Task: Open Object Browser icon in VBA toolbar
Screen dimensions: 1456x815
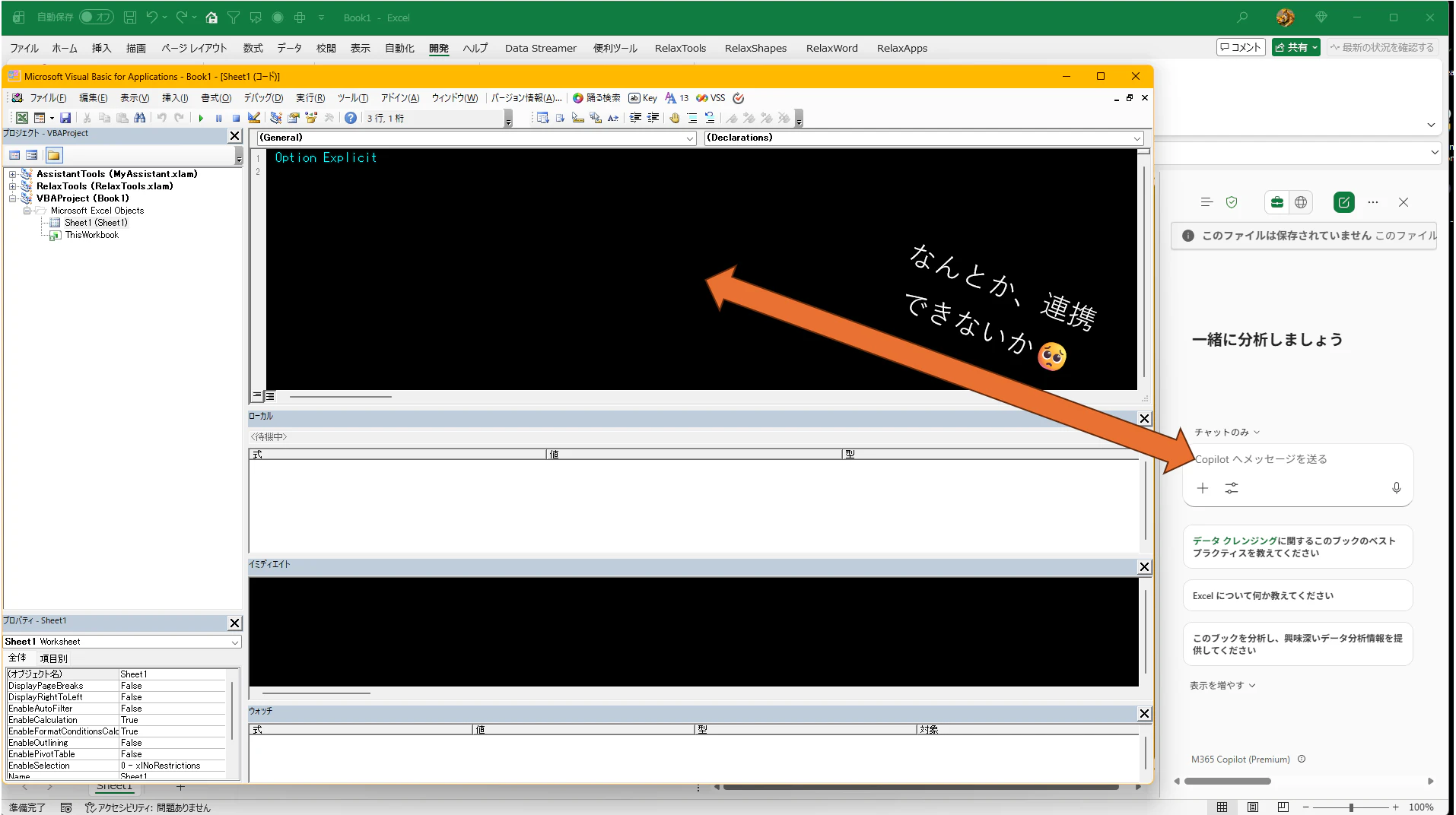Action: [311, 118]
